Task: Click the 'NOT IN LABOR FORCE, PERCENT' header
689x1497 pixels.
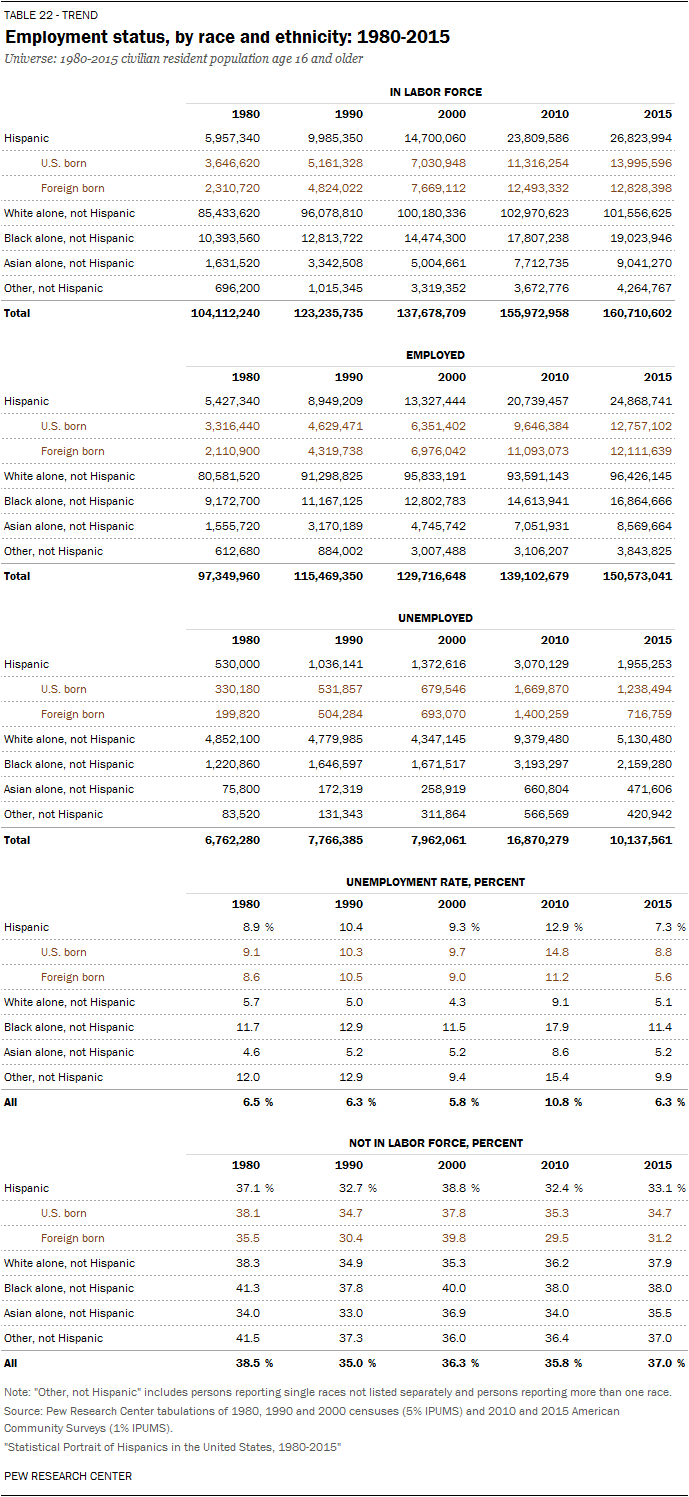Action: point(435,1143)
